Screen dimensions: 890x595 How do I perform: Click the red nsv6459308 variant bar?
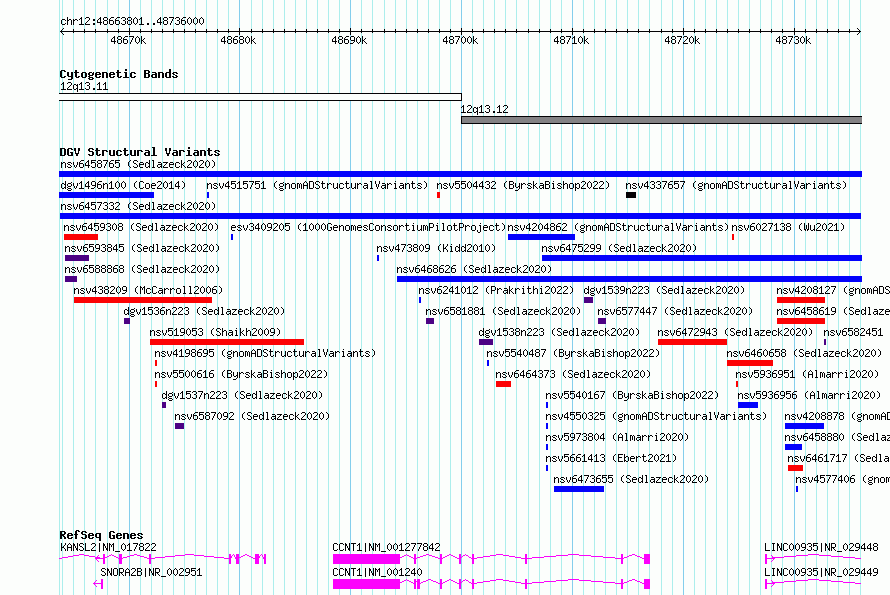pyautogui.click(x=81, y=237)
